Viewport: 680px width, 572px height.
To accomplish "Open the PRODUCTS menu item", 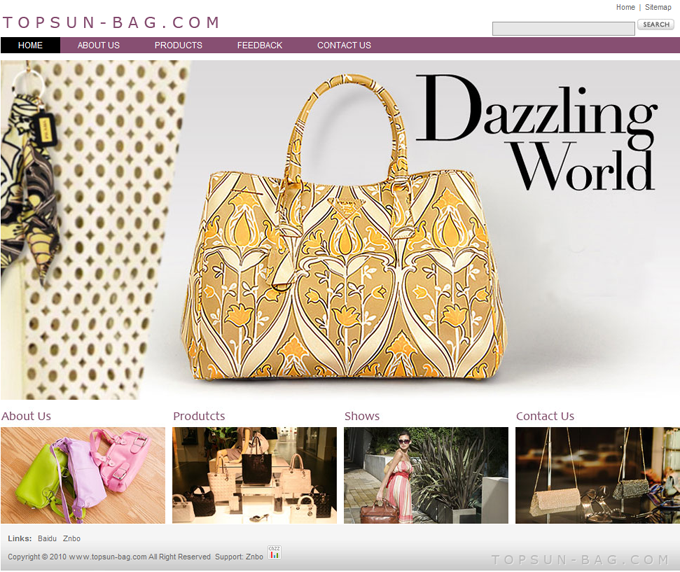I will click(x=178, y=45).
